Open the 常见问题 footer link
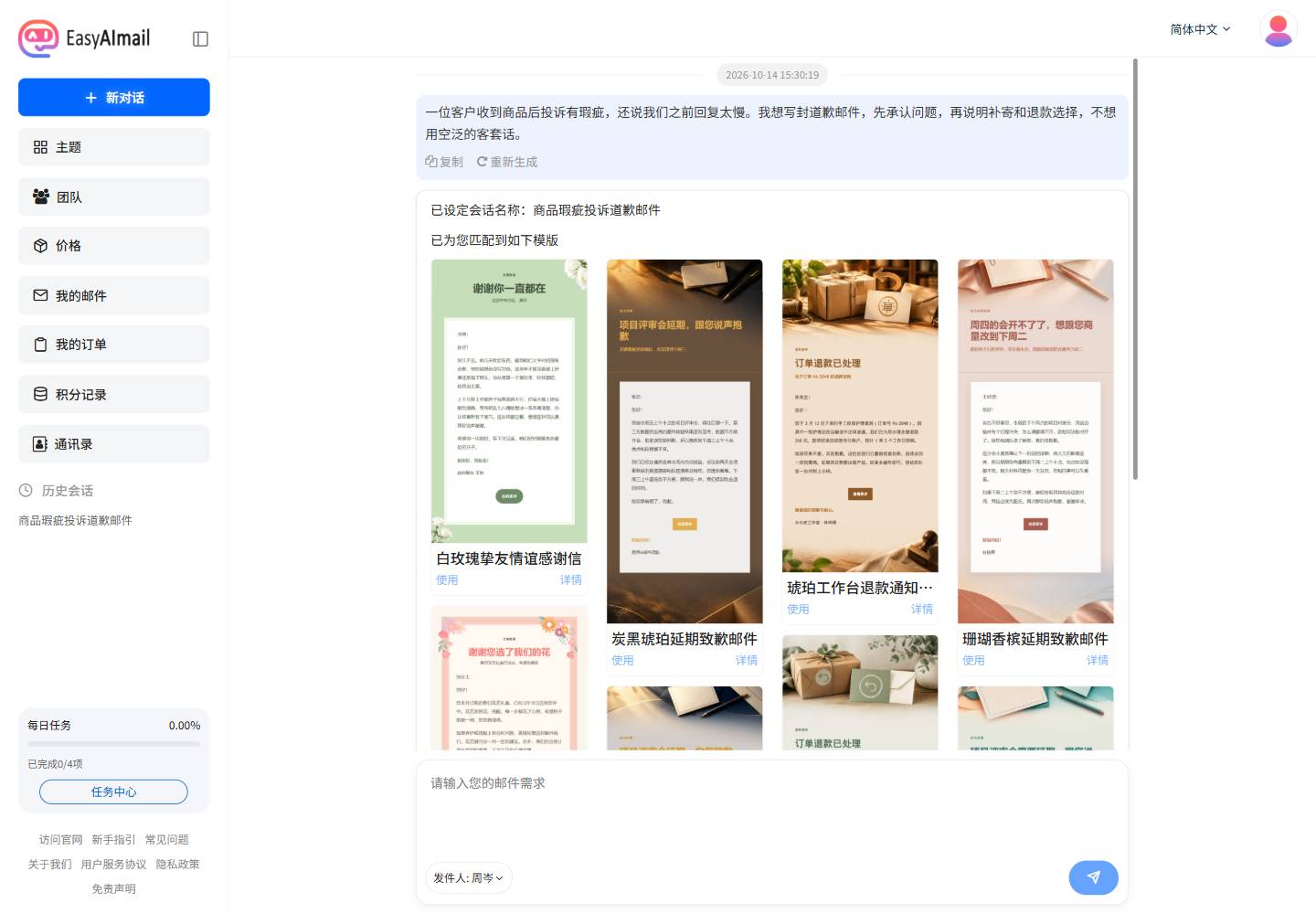 pyautogui.click(x=166, y=839)
